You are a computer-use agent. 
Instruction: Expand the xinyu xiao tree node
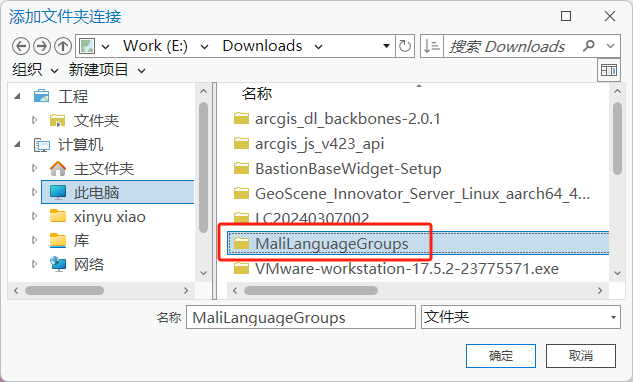pos(34,216)
